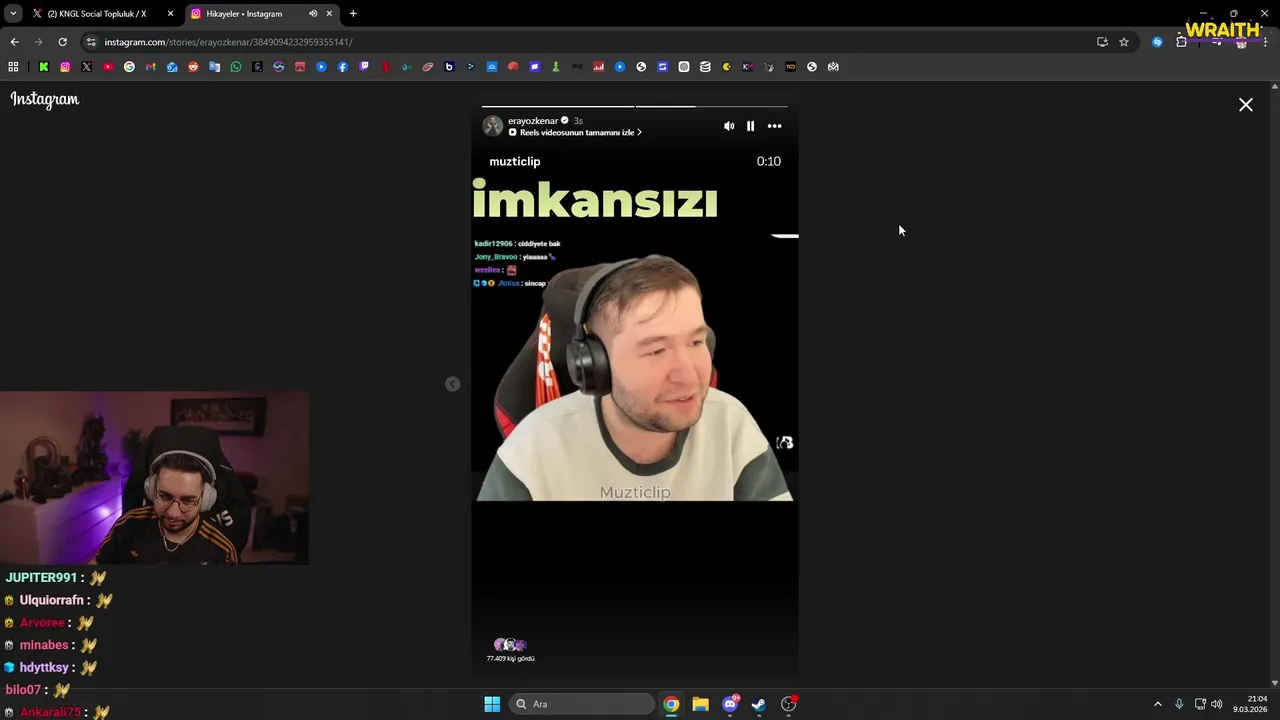Click chat username hdyttksy
The image size is (1280, 720).
coord(44,668)
